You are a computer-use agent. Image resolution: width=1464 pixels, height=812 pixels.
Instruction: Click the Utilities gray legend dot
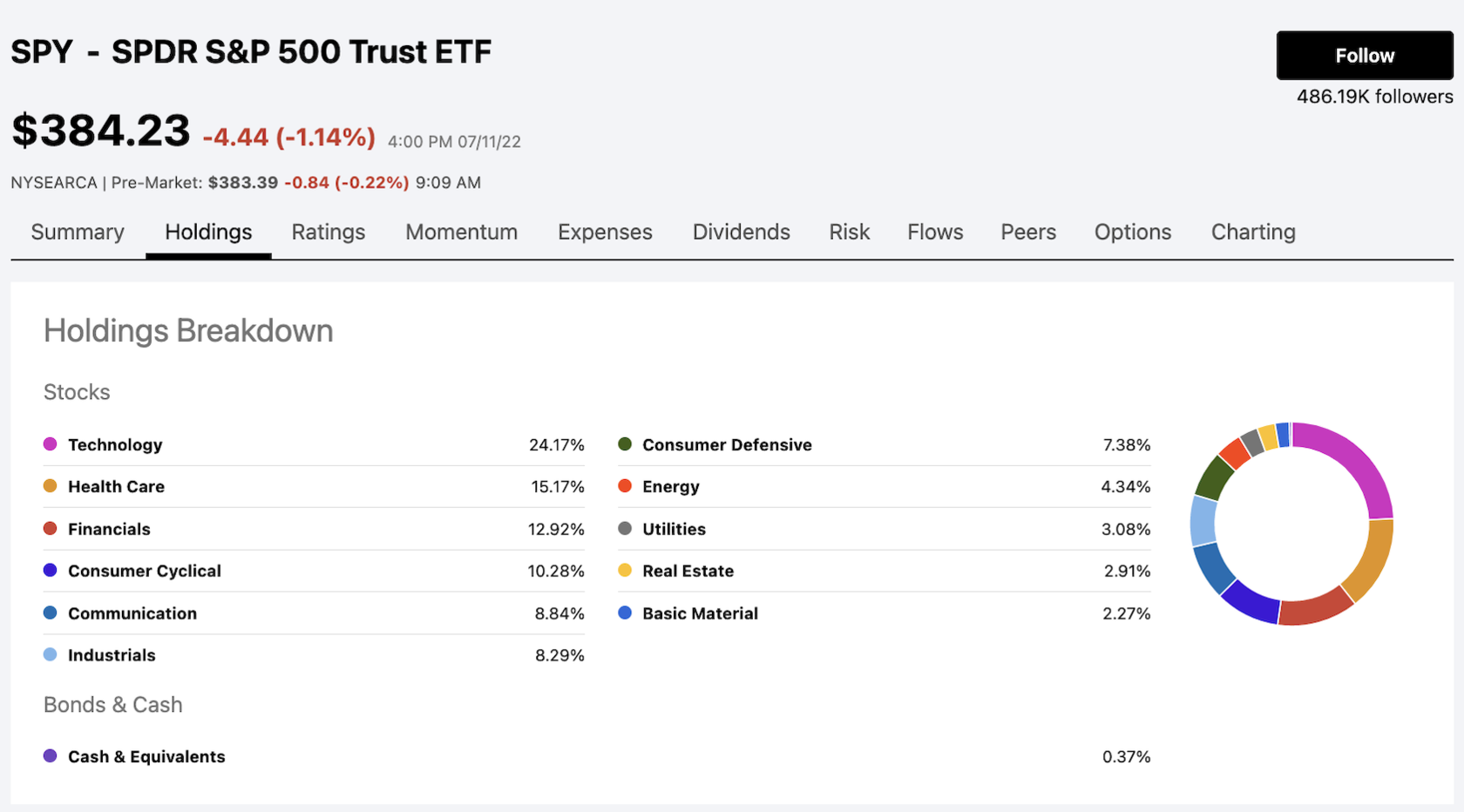(x=625, y=529)
